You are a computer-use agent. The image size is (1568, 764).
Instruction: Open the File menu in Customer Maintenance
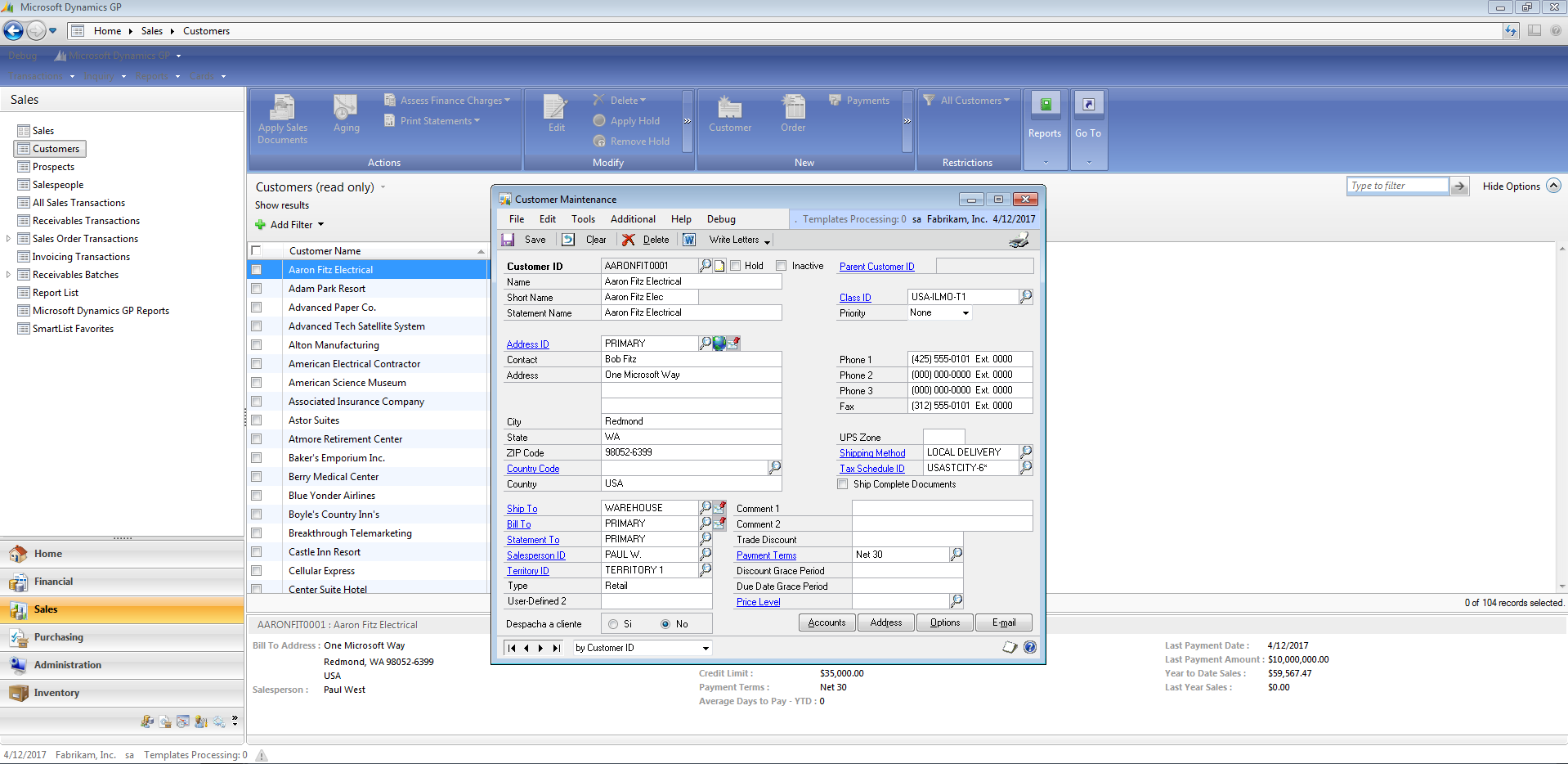(517, 219)
